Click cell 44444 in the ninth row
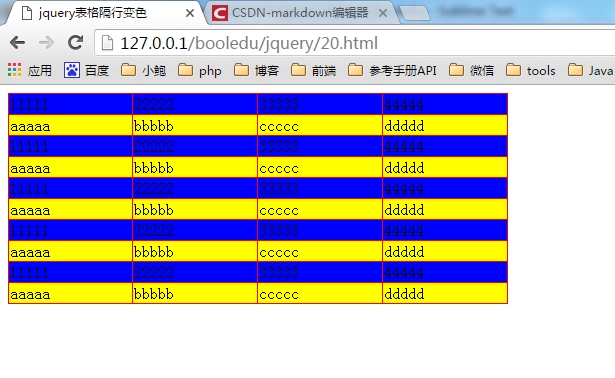The image size is (615, 378). [x=445, y=272]
